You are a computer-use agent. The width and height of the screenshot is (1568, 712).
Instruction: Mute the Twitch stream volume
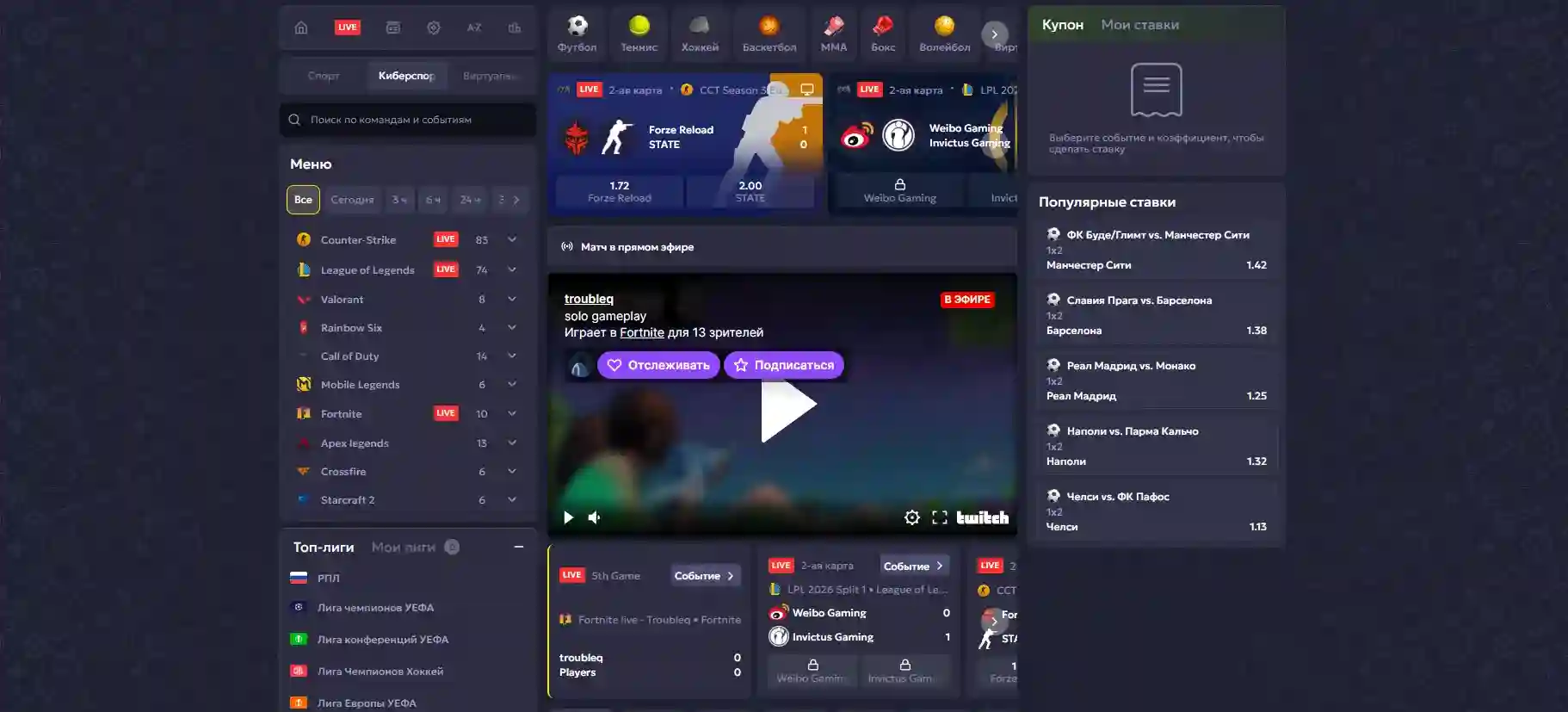point(594,517)
